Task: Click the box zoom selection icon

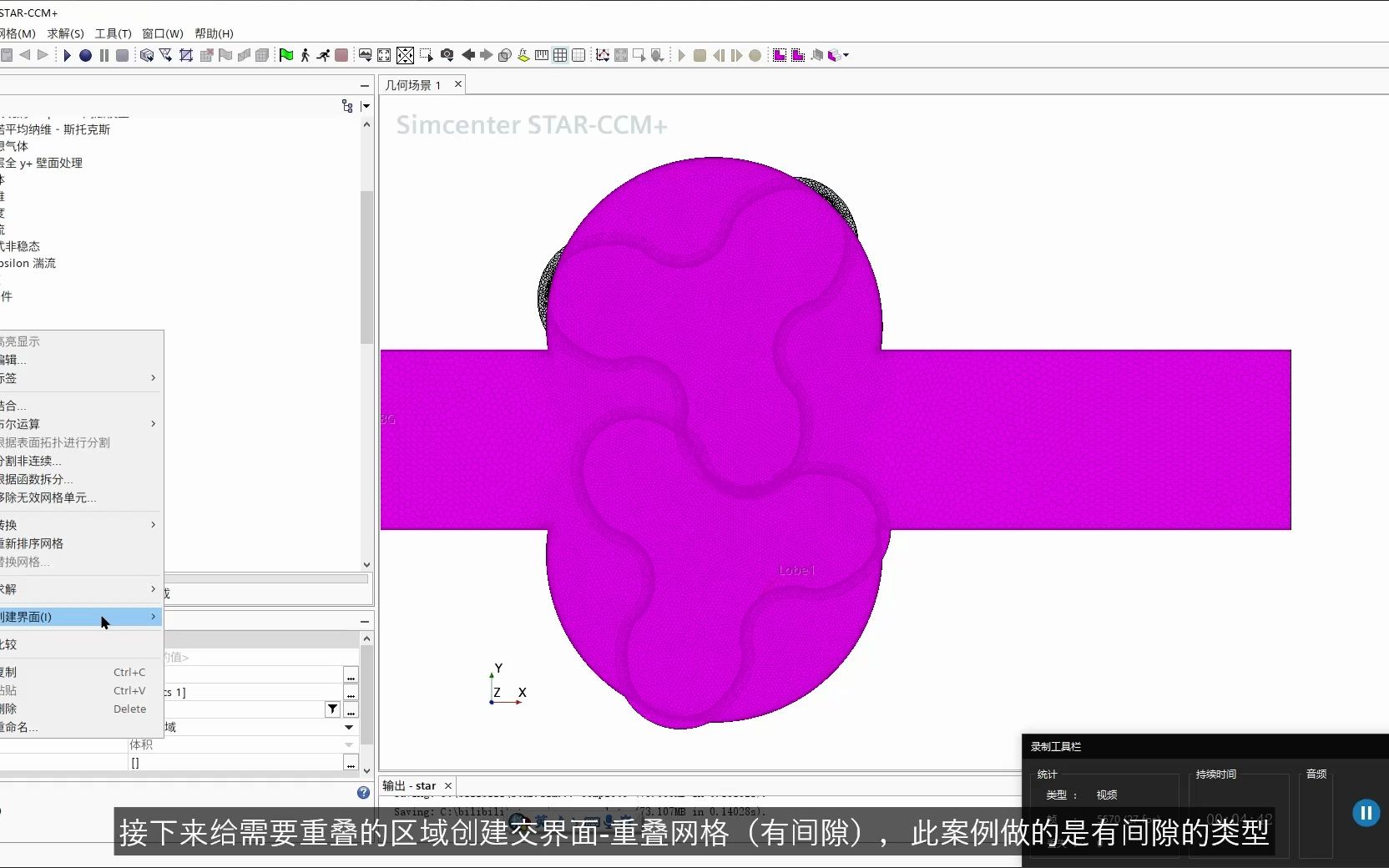Action: pos(427,55)
